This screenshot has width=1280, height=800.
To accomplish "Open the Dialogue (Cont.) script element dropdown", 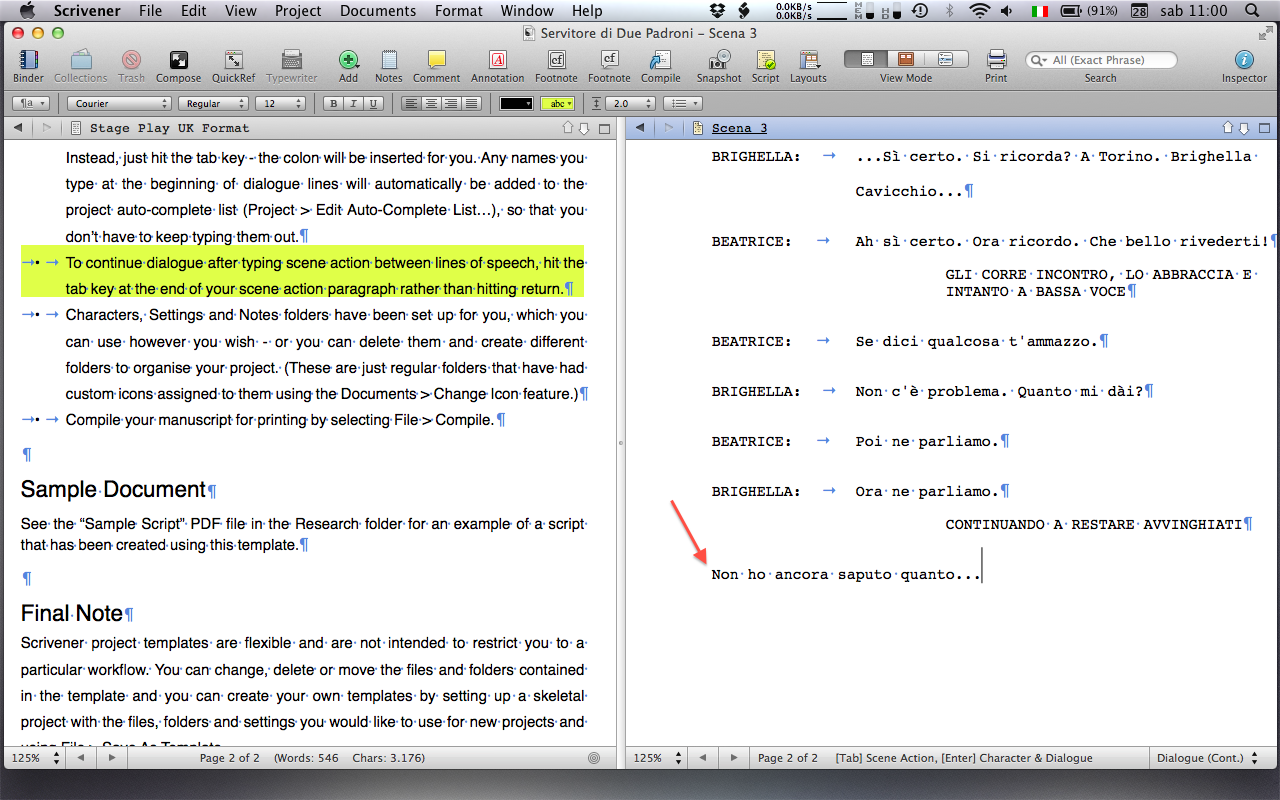I will click(1207, 758).
